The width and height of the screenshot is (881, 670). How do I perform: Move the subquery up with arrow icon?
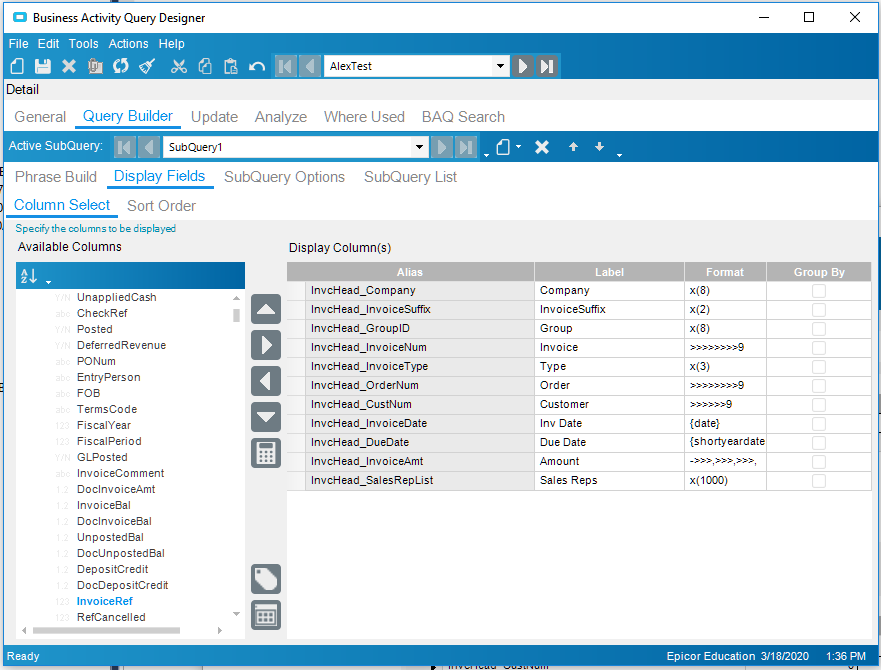pos(573,147)
